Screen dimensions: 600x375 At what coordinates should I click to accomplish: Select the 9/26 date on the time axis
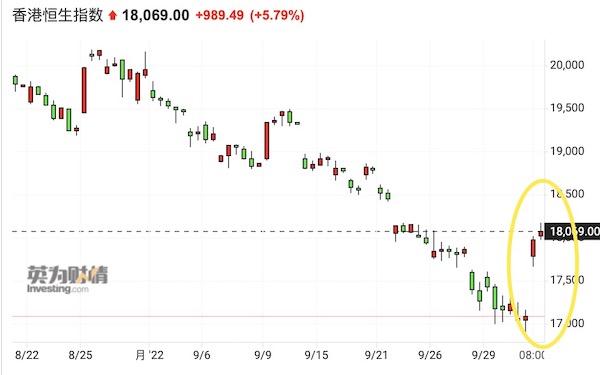pos(430,355)
